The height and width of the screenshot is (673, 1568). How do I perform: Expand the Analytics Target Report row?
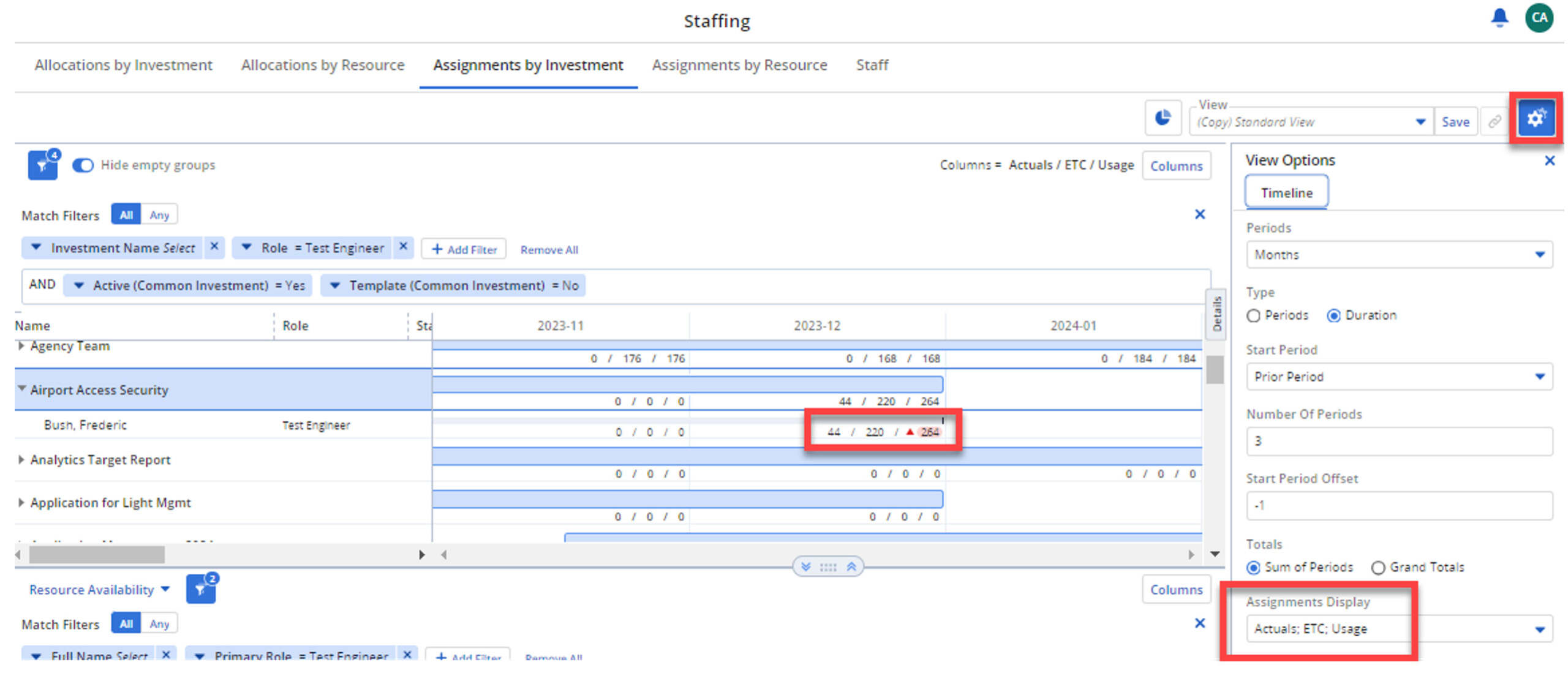click(x=21, y=459)
